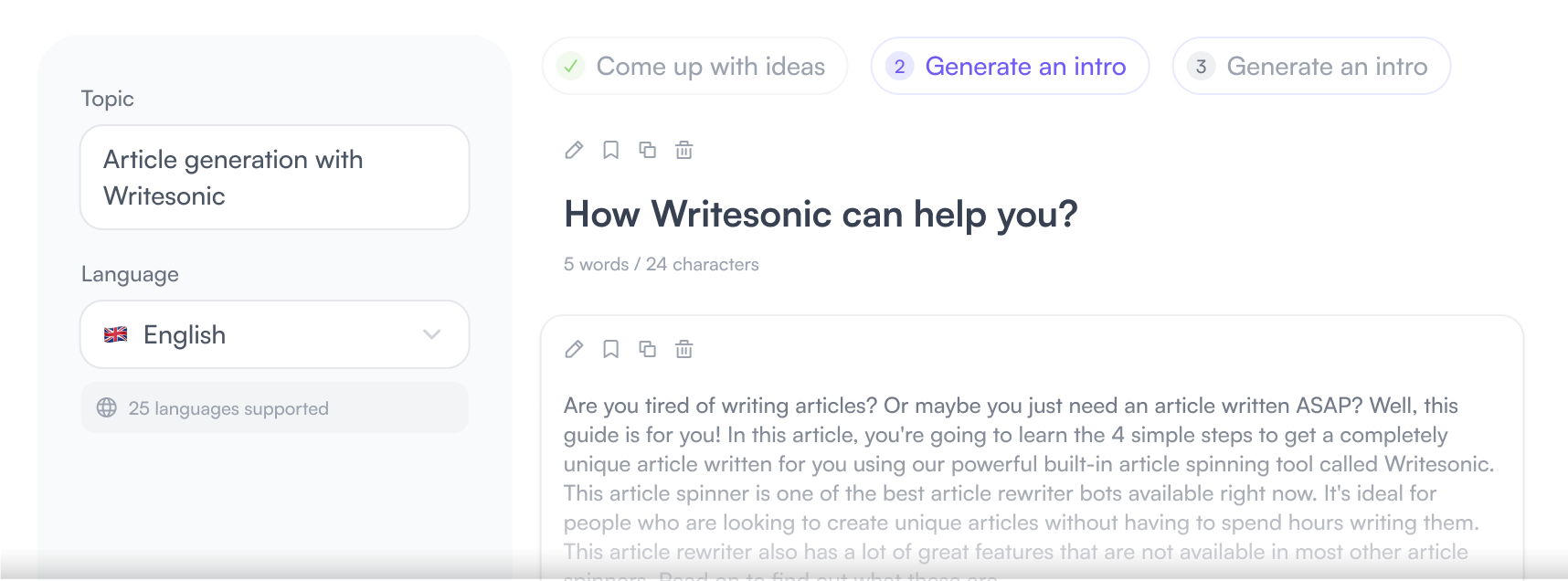Edit the intro paragraph with the pencil icon

click(574, 349)
